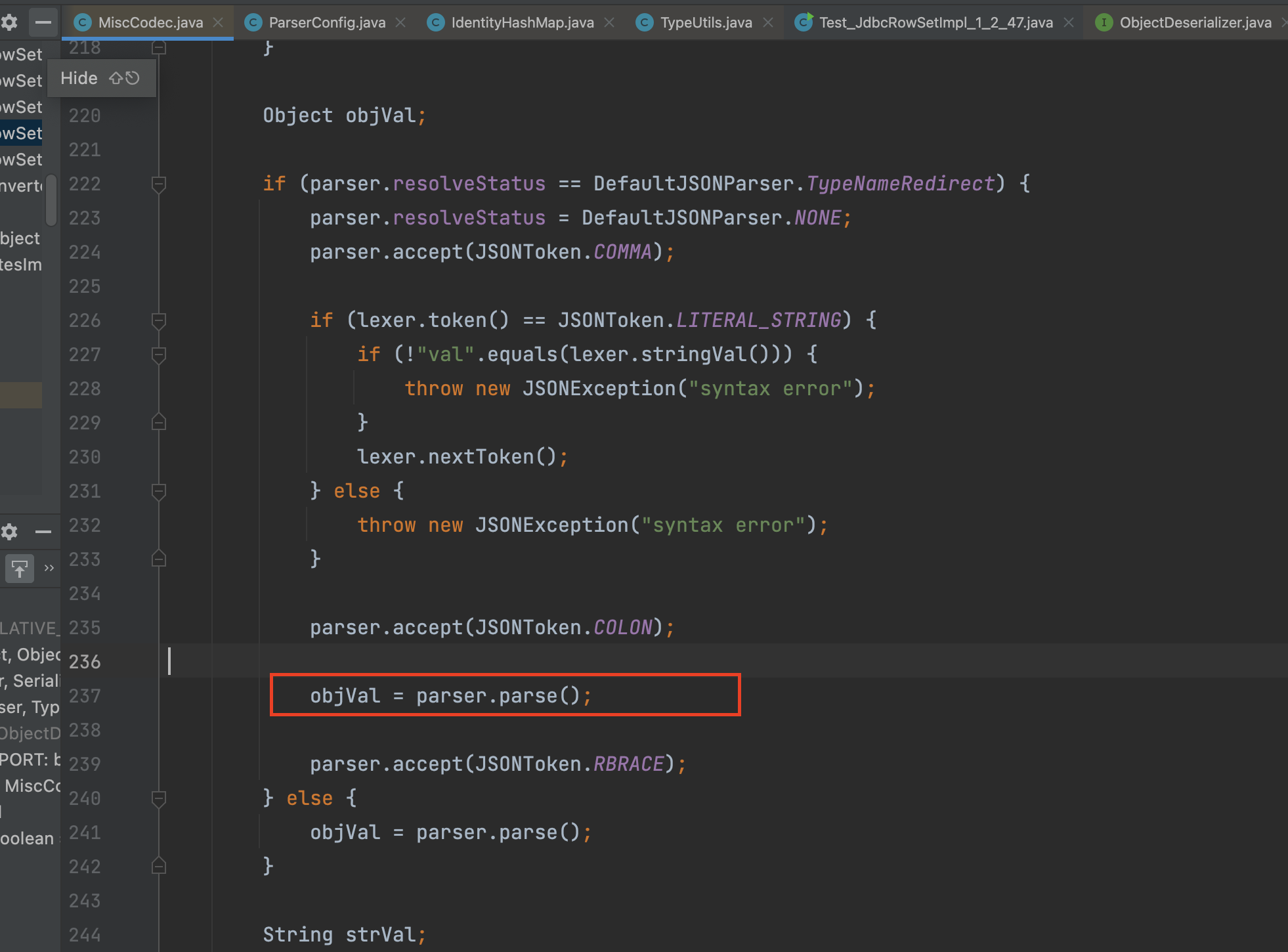Show more bottom panel toolbar actions chevrons
The height and width of the screenshot is (952, 1288).
tap(49, 568)
